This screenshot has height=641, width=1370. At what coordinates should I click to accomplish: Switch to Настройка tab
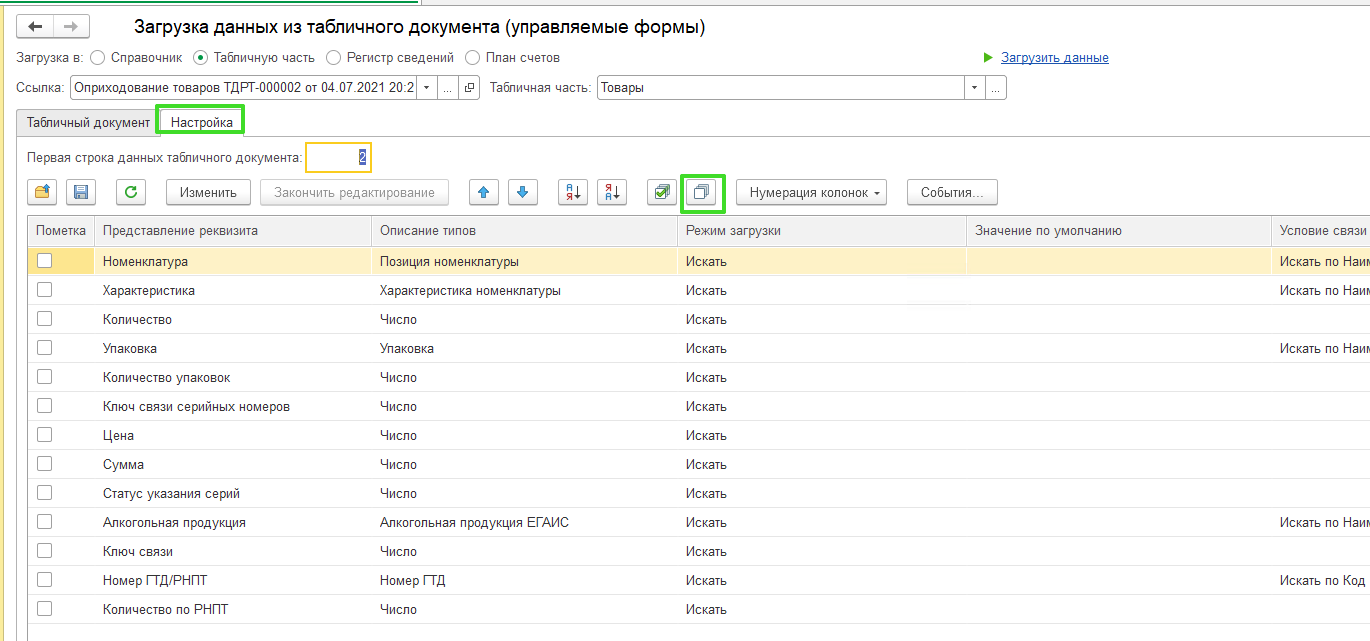pos(202,122)
